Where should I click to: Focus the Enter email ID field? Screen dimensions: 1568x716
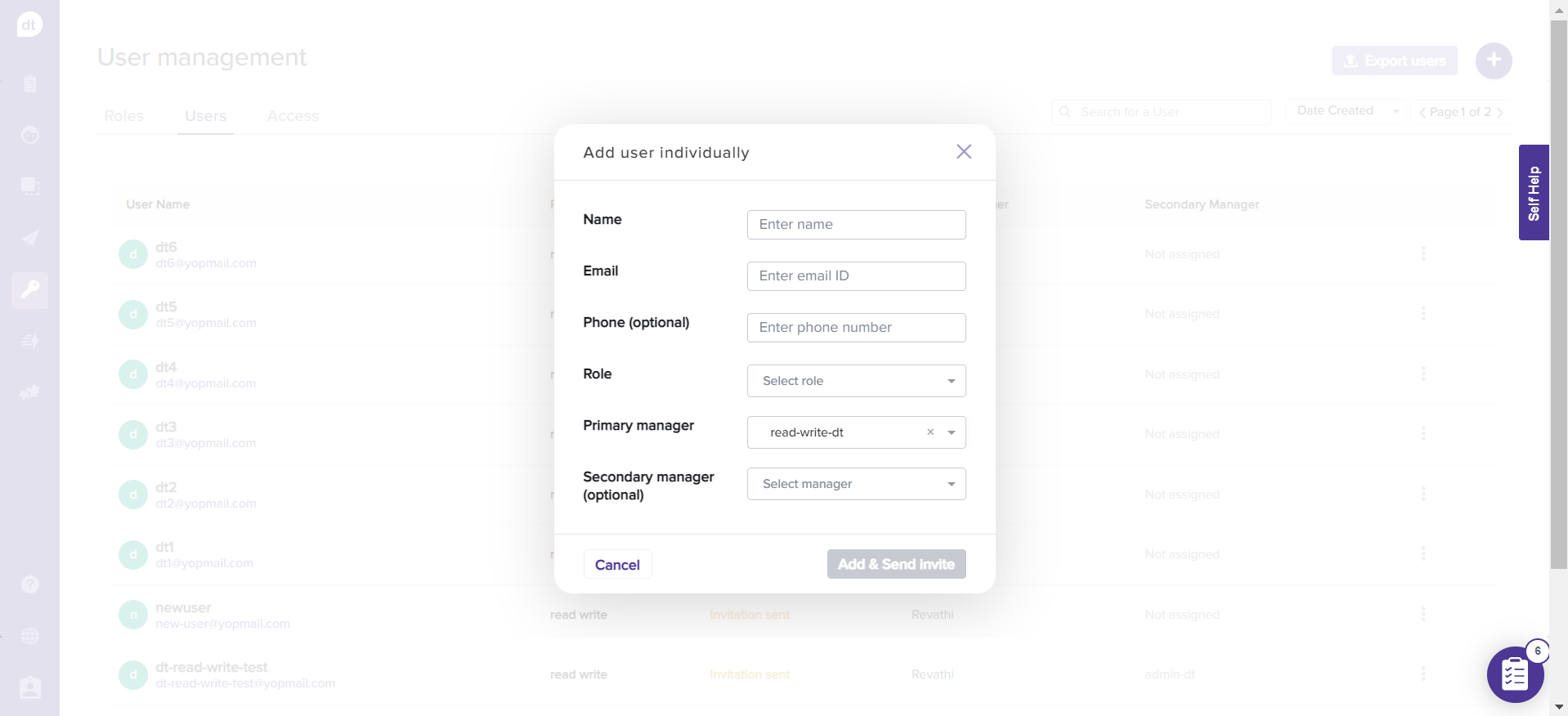coord(856,276)
